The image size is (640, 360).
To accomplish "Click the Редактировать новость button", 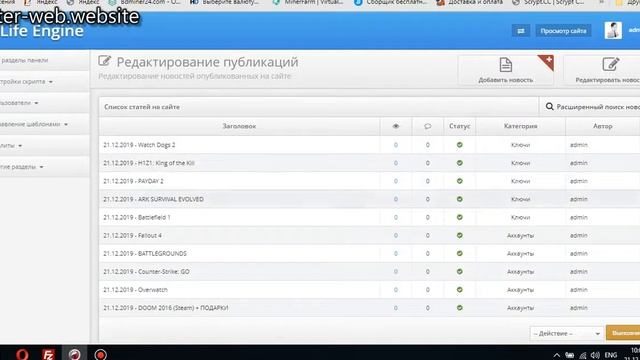I will click(602, 70).
